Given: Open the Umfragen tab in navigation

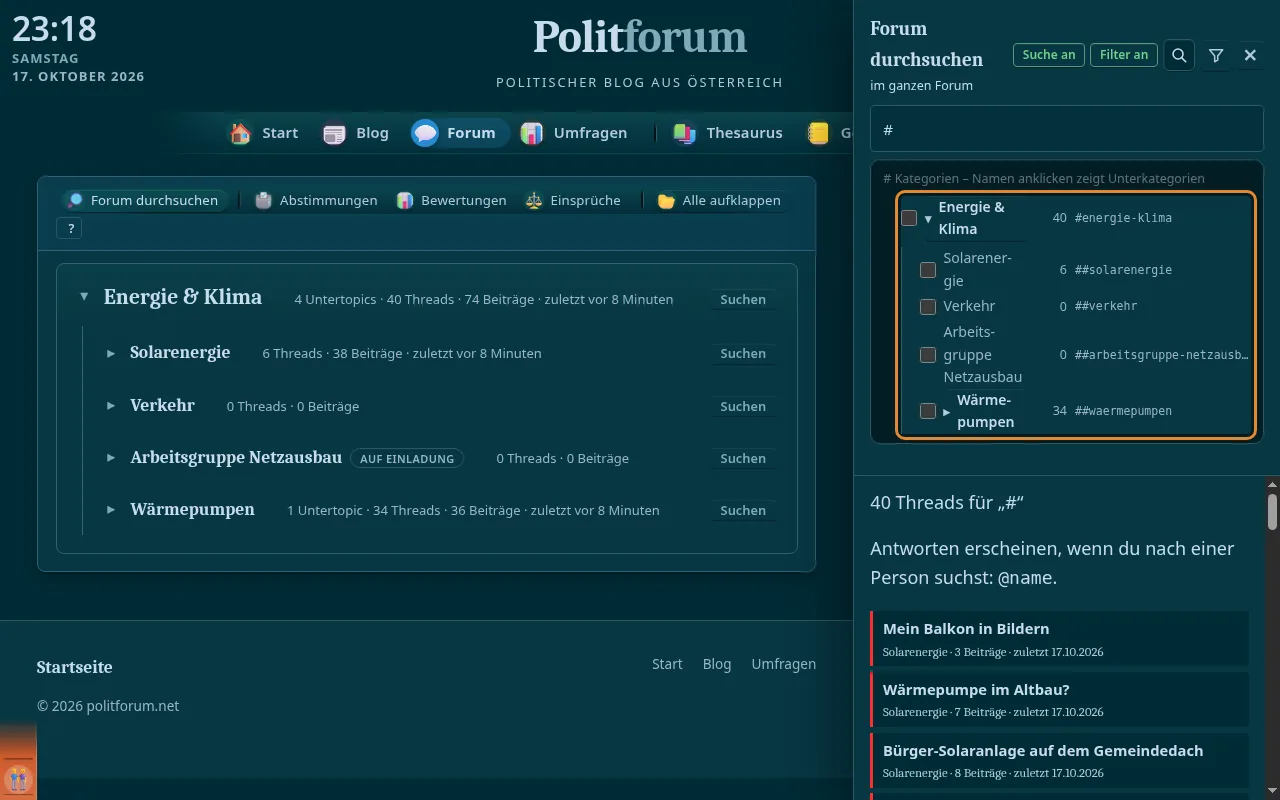Looking at the screenshot, I should point(574,133).
